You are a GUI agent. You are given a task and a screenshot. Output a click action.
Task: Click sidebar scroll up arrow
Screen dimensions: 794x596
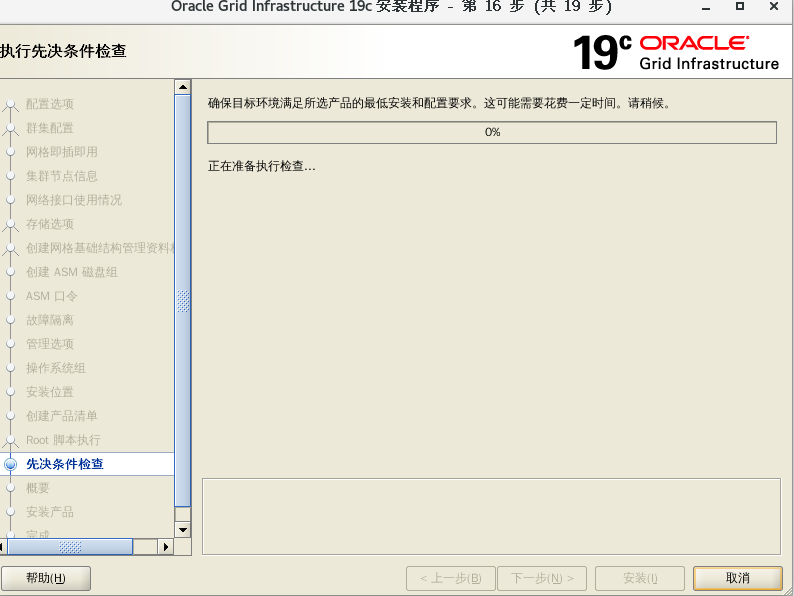click(183, 87)
